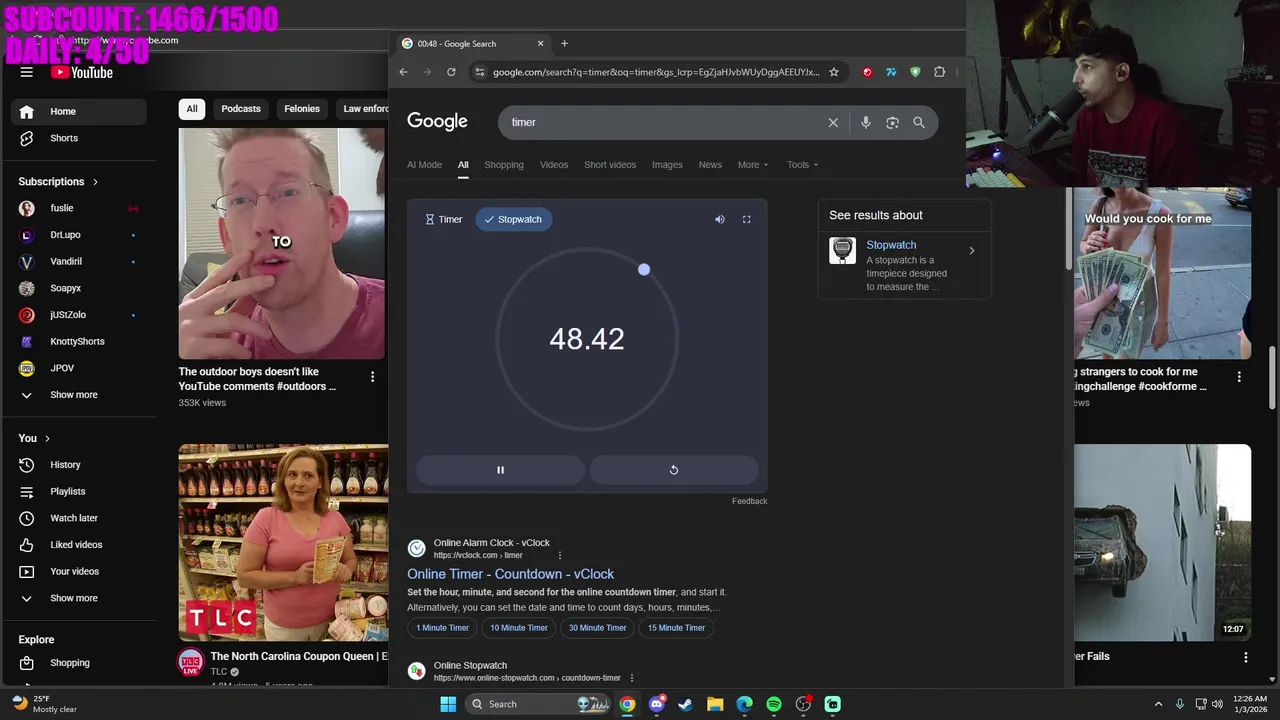The image size is (1280, 720).
Task: View site information icon in address bar
Action: point(479,72)
